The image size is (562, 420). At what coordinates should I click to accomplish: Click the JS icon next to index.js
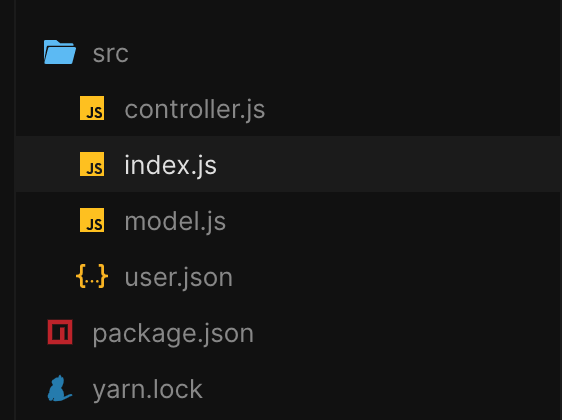pyautogui.click(x=92, y=164)
